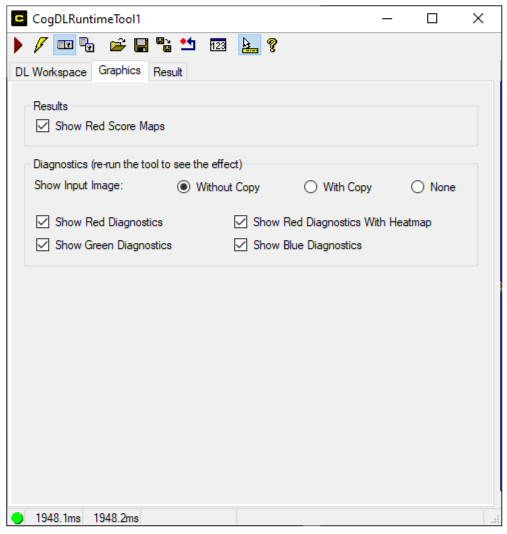Minimize the CogDLRuntimeTool1 window
507x534 pixels.
click(387, 18)
